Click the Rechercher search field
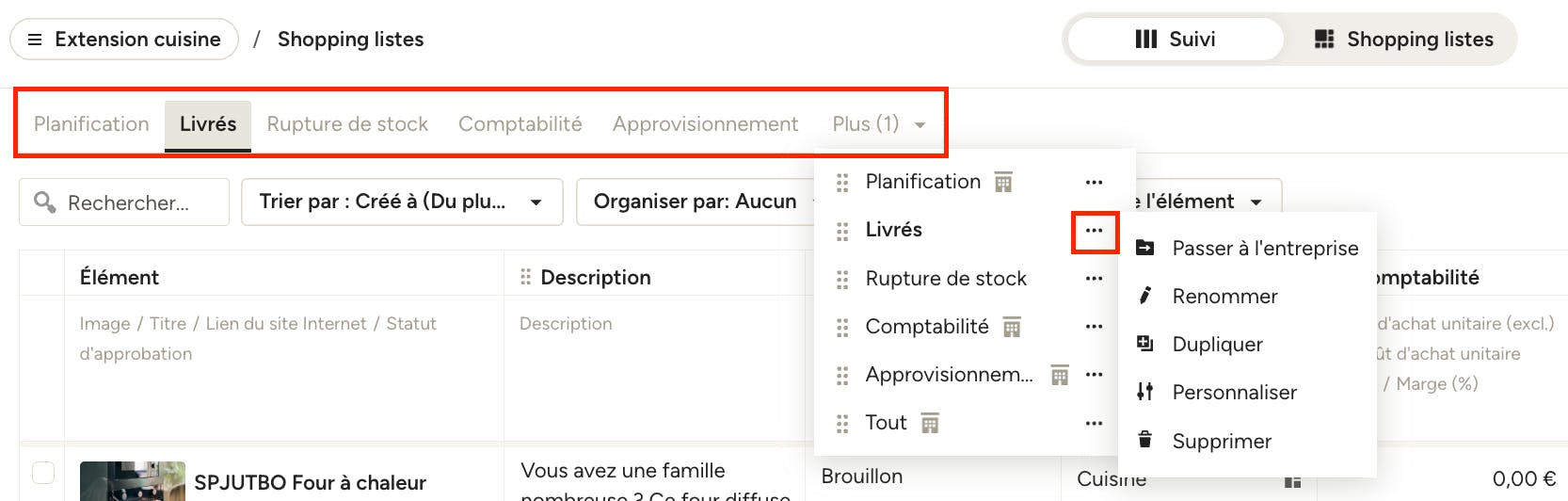Viewport: 1568px width, 501px height. 124,202
